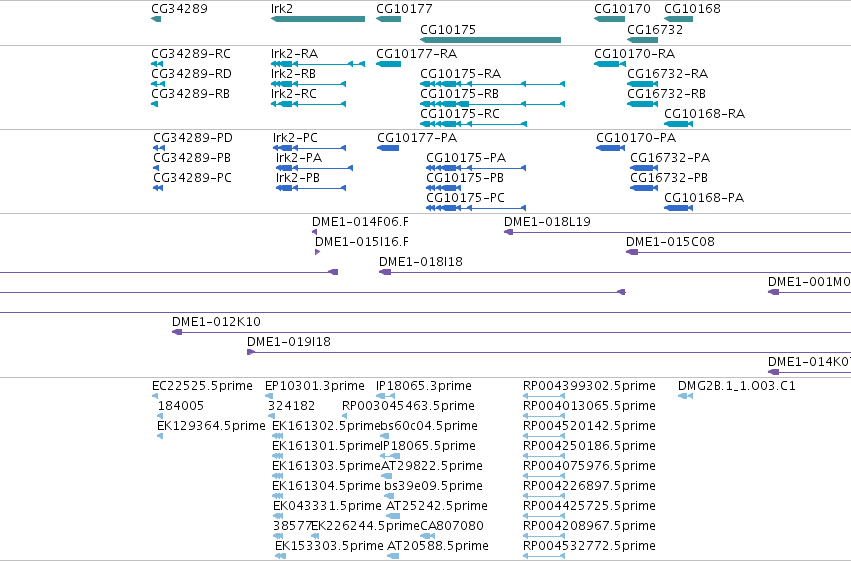This screenshot has height=561, width=851.
Task: Click protein CG34289-PC label
Action: click(x=192, y=178)
